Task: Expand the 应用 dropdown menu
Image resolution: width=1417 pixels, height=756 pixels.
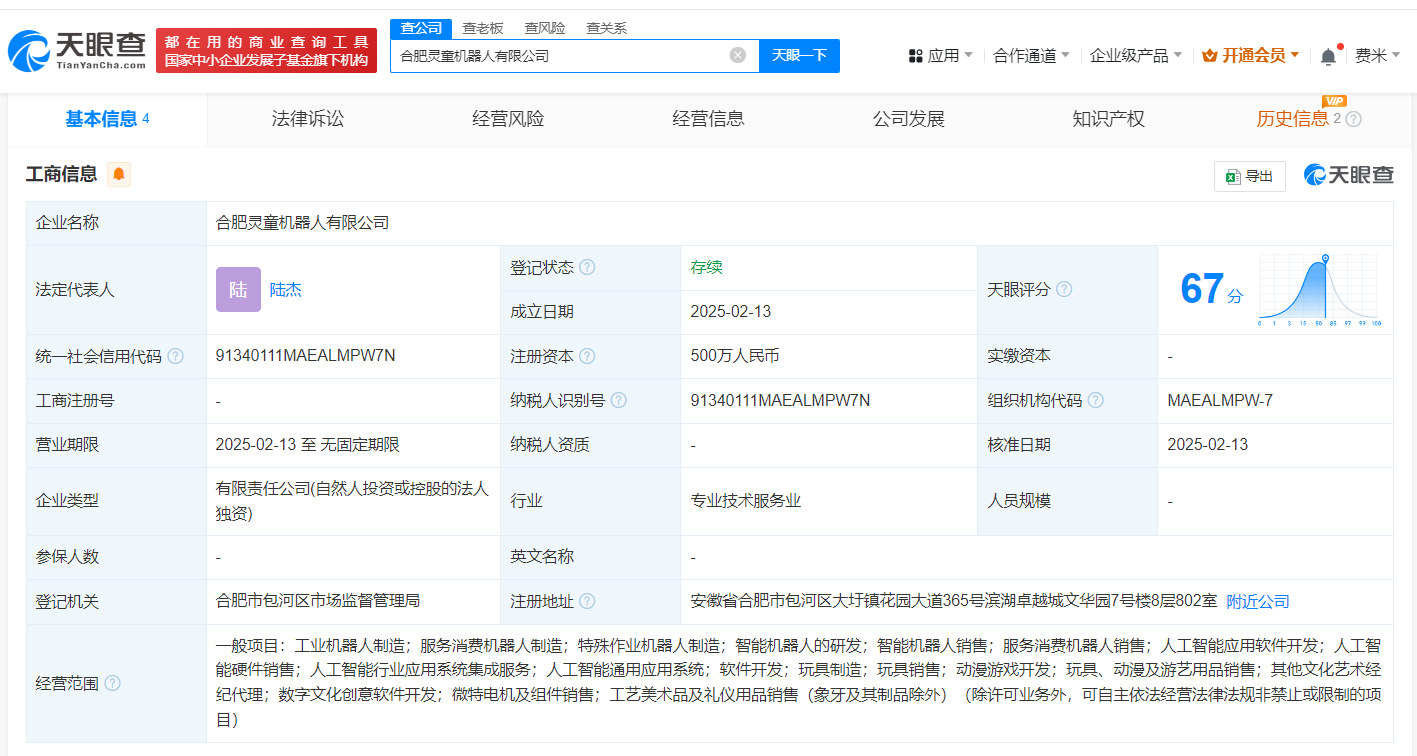Action: click(941, 56)
